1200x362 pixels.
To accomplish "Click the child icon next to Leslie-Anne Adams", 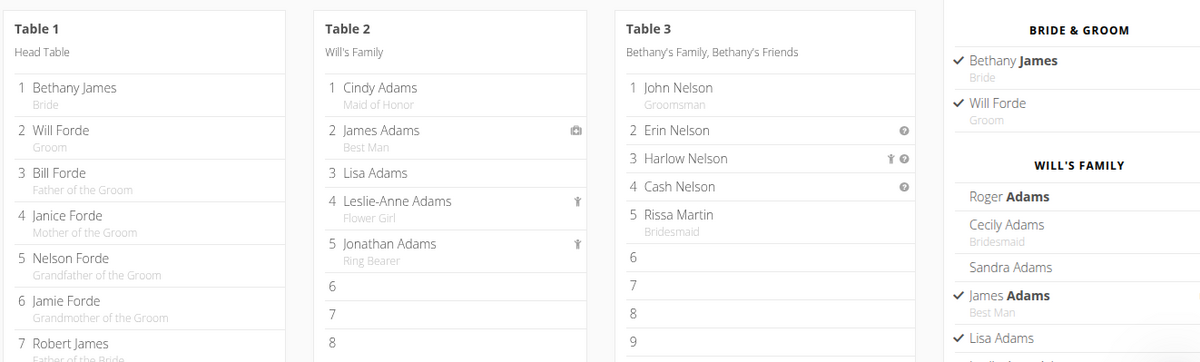I will [x=578, y=202].
